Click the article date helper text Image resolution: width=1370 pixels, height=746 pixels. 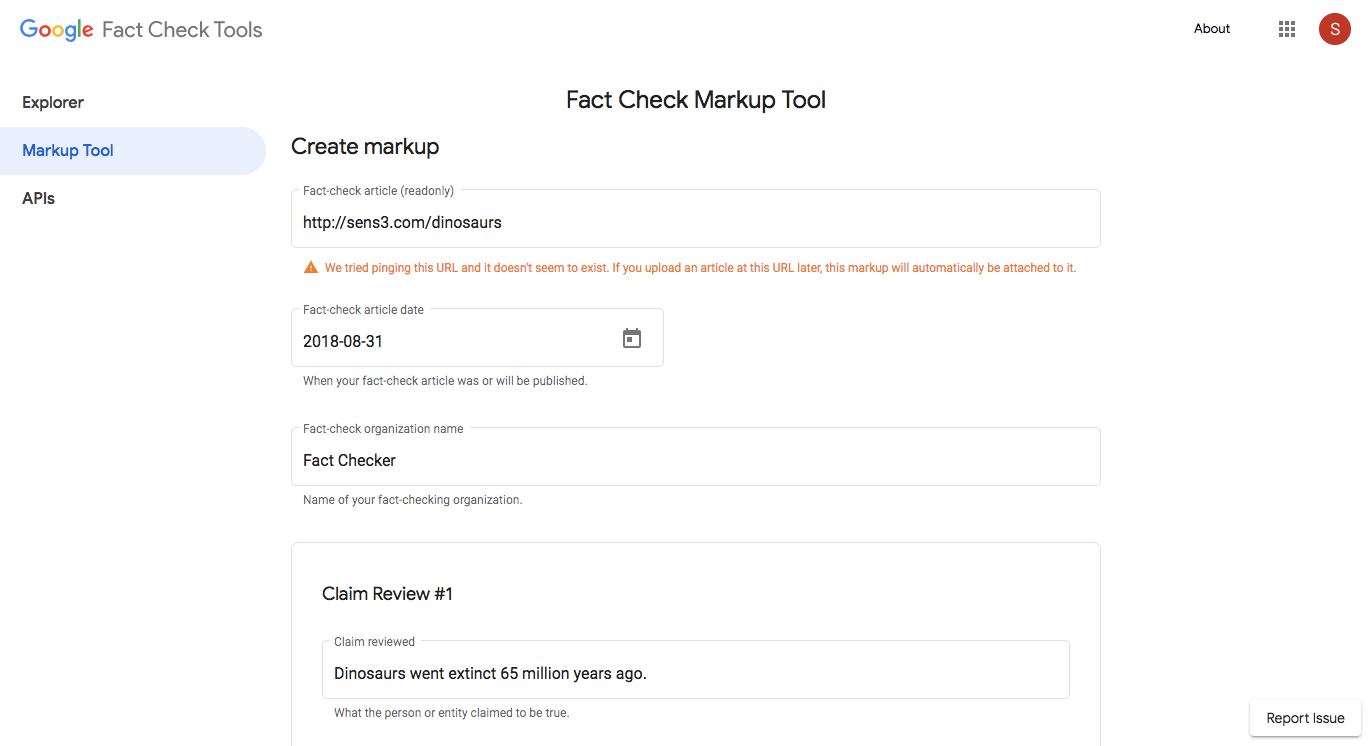coord(445,381)
